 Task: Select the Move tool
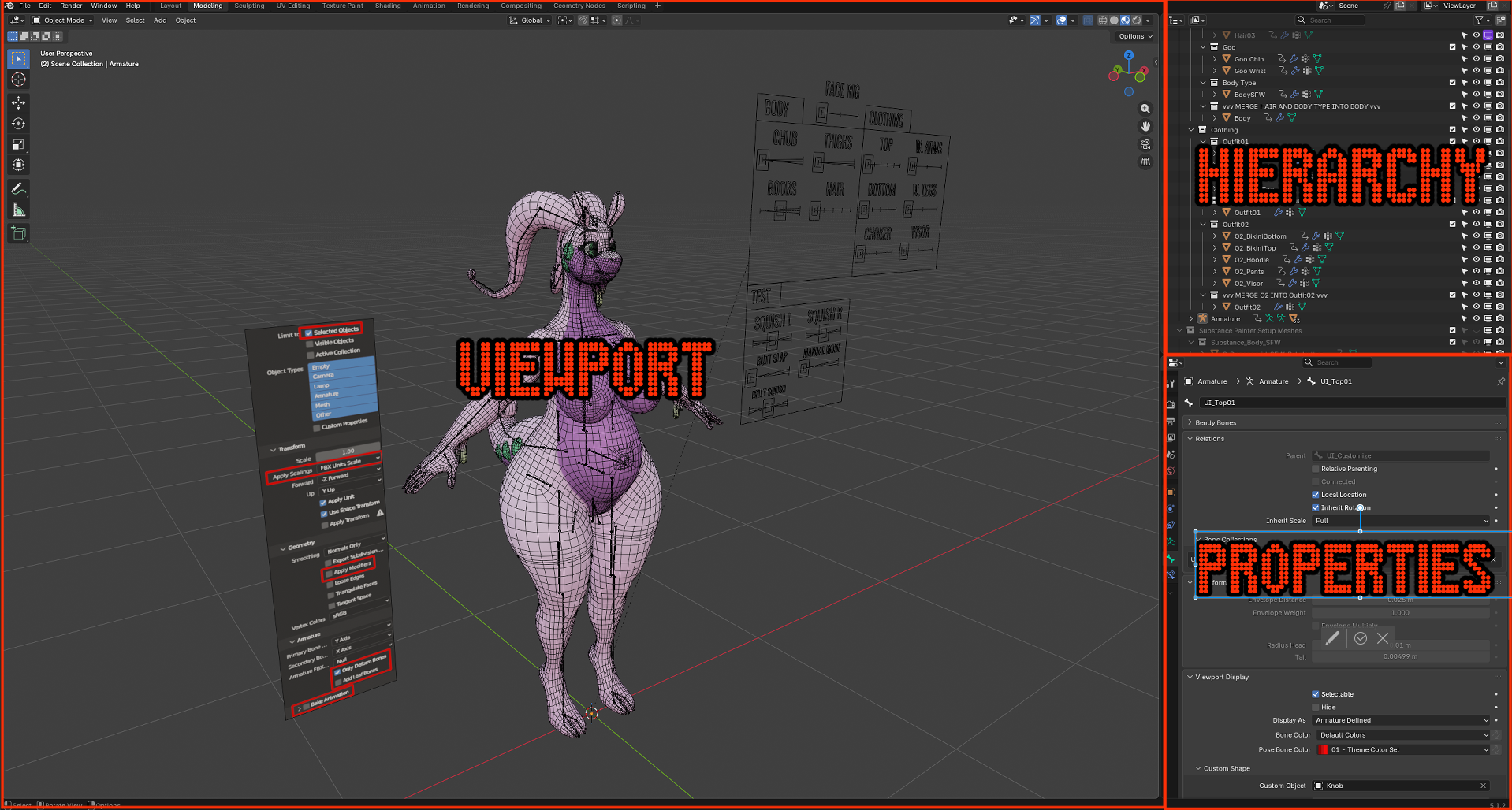click(19, 103)
